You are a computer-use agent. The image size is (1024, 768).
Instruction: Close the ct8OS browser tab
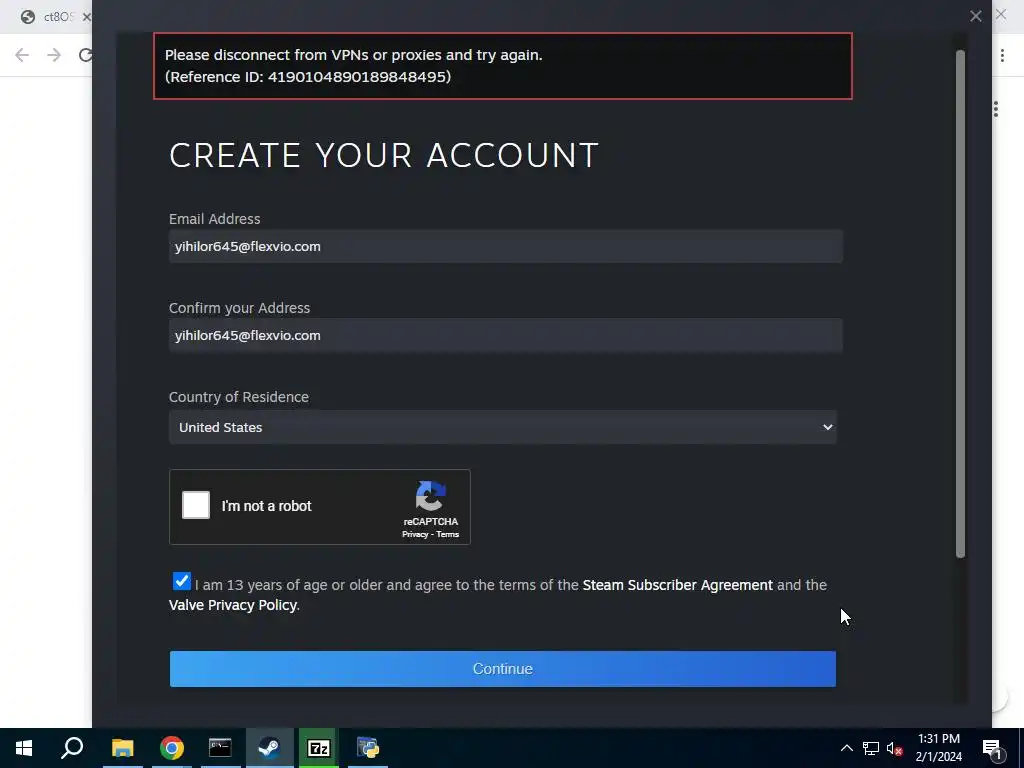click(86, 17)
